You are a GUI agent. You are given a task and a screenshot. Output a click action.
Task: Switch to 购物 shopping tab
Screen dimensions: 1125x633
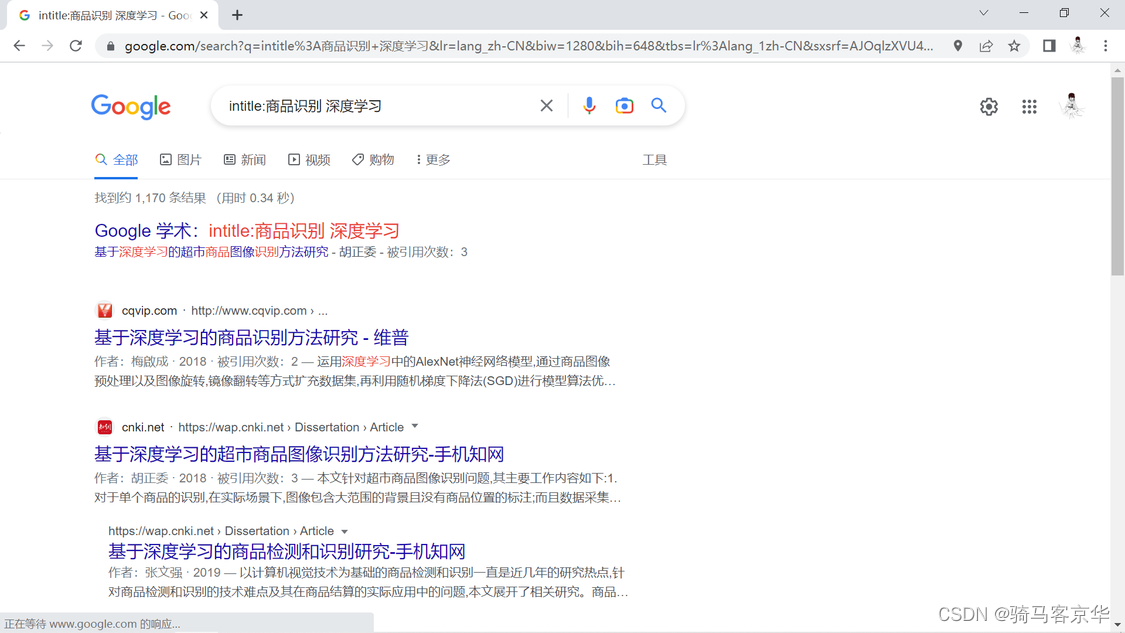[373, 160]
